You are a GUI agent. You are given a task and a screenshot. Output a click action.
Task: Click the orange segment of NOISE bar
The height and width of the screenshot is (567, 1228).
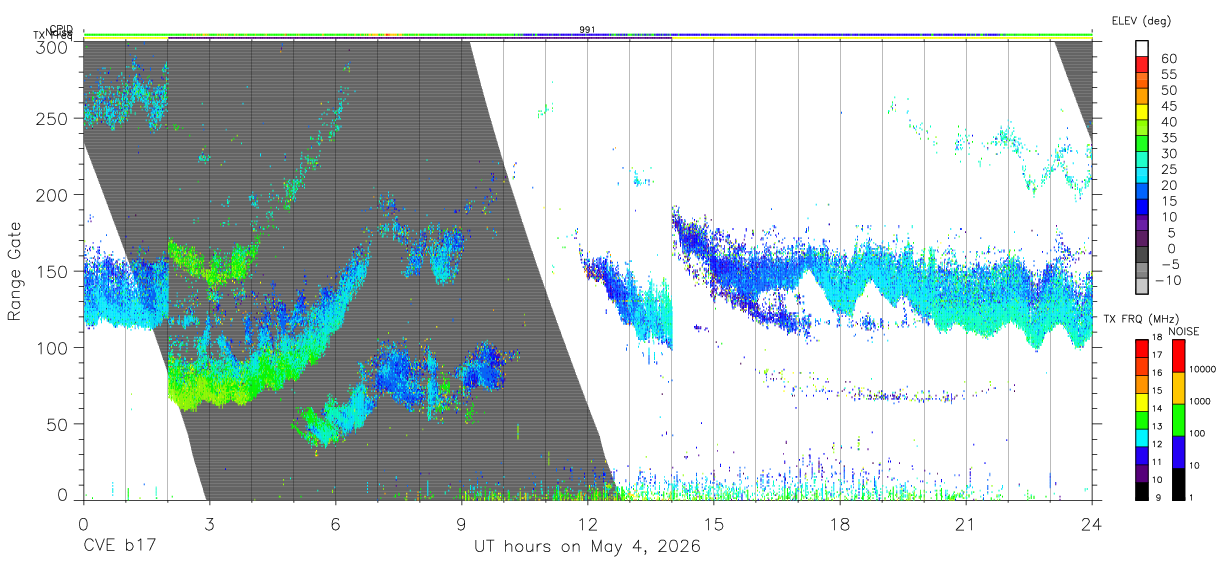coord(1179,388)
